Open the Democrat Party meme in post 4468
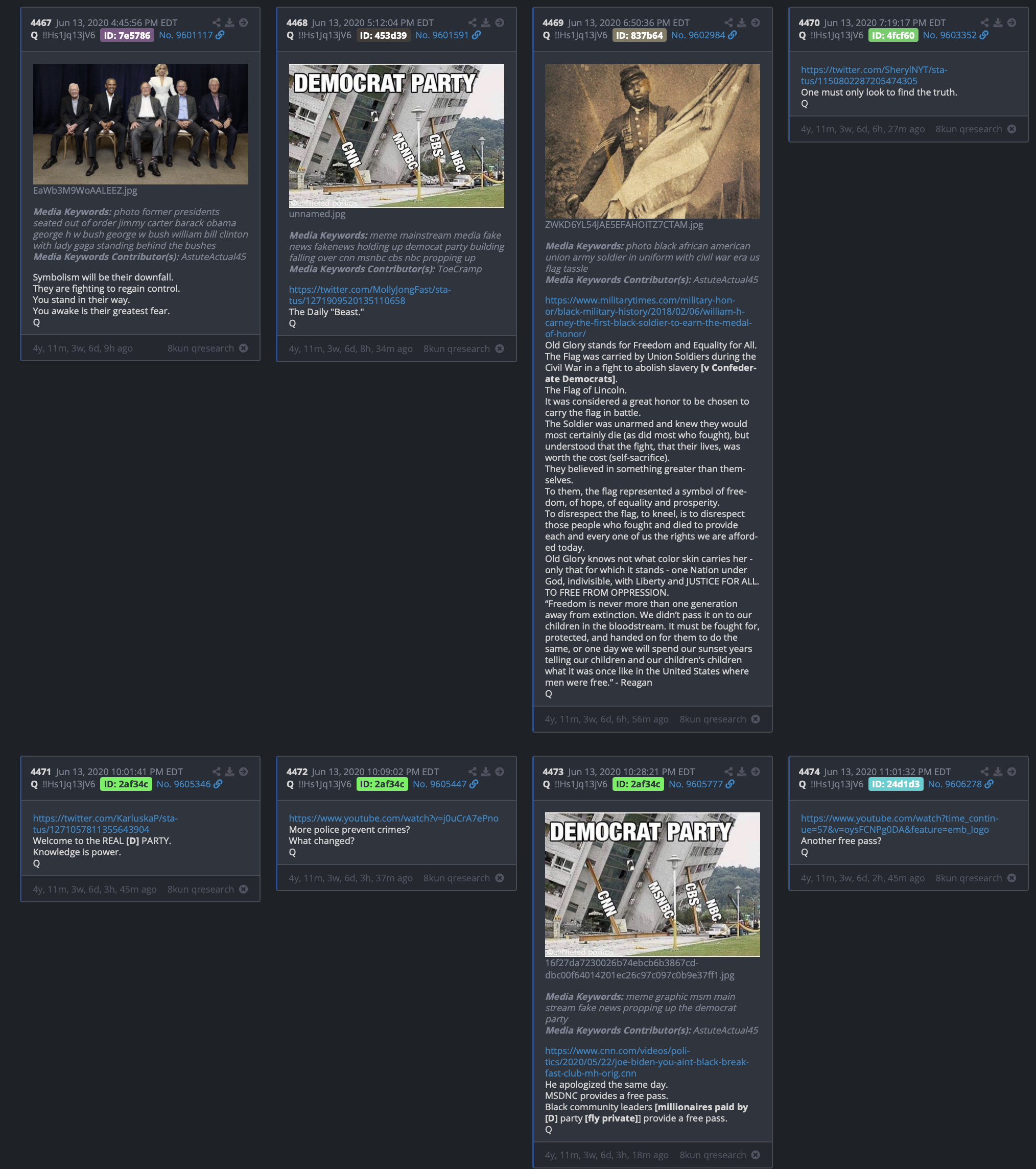 (x=396, y=135)
